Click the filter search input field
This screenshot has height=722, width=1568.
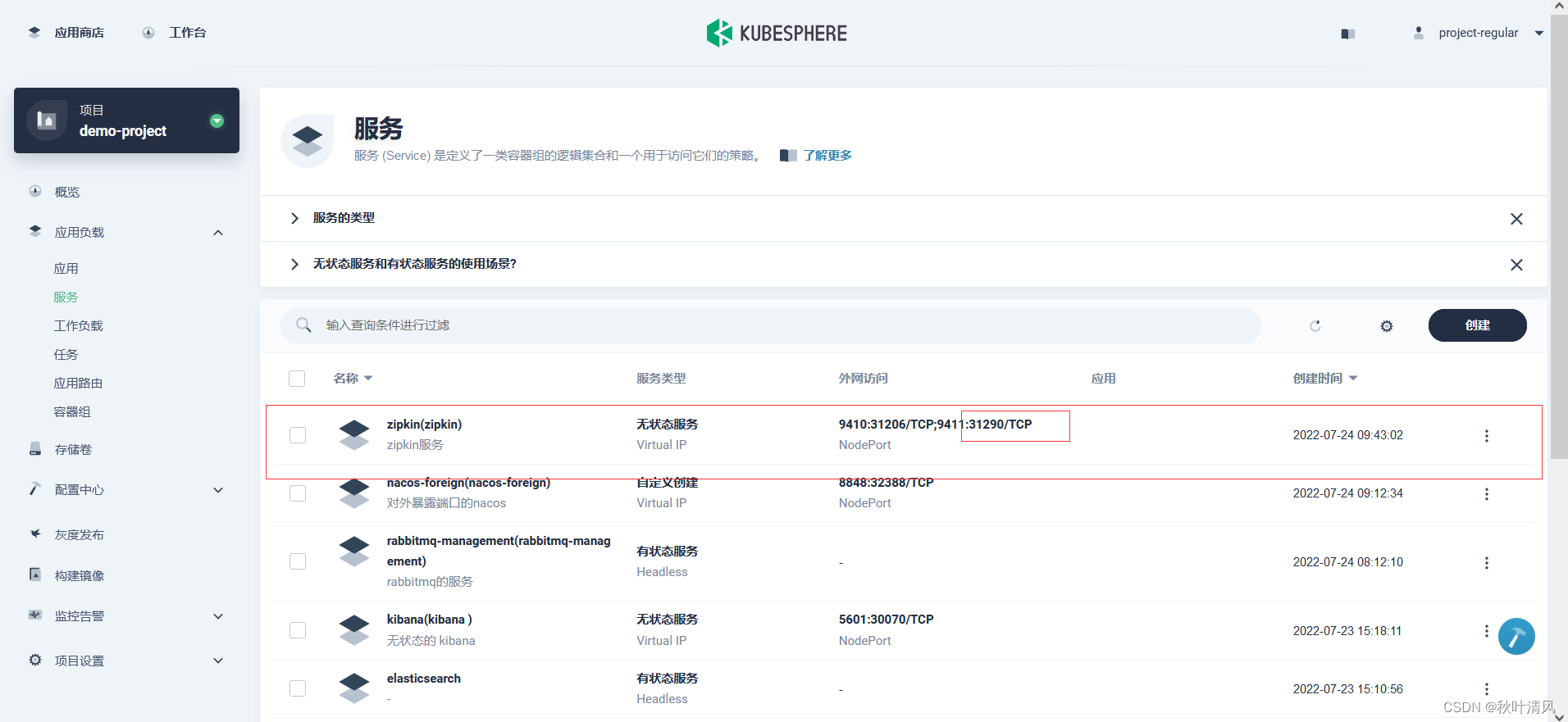click(x=771, y=325)
